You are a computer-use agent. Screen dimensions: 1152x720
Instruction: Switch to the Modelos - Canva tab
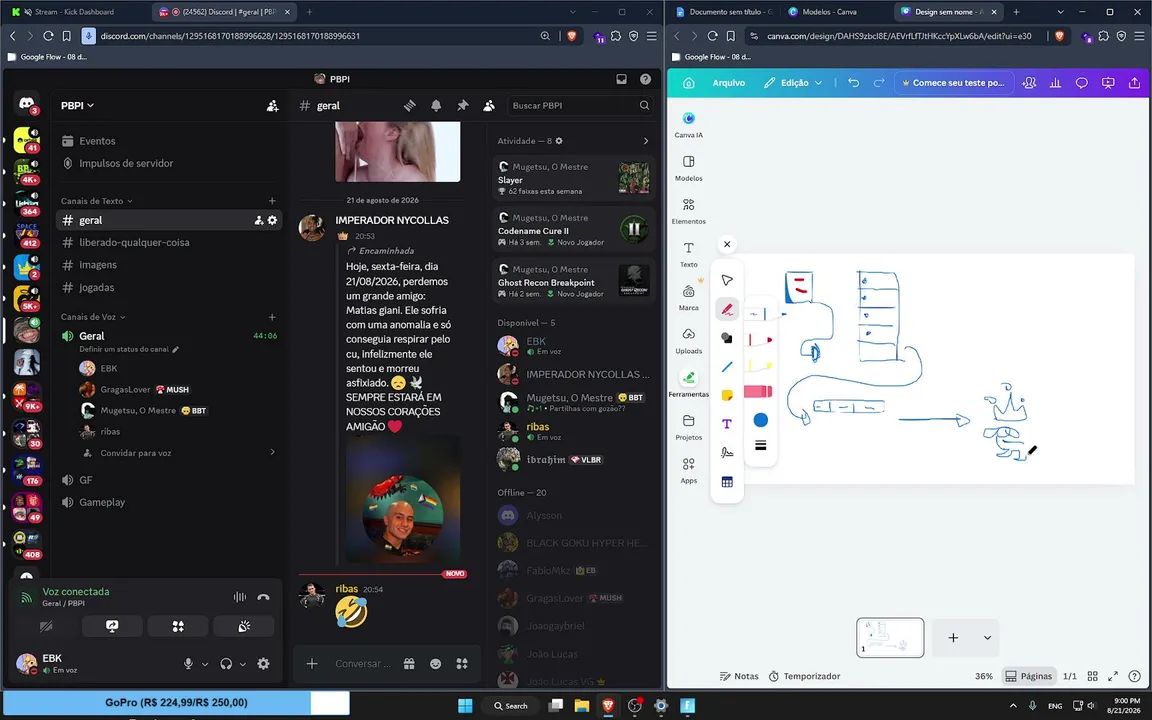coord(829,12)
